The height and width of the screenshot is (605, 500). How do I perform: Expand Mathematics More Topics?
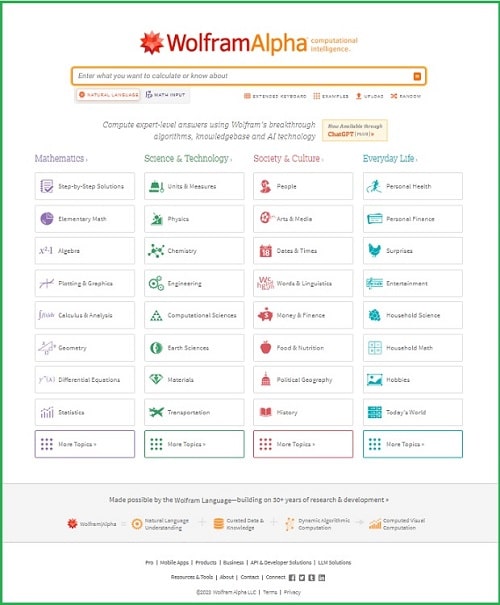(x=85, y=444)
